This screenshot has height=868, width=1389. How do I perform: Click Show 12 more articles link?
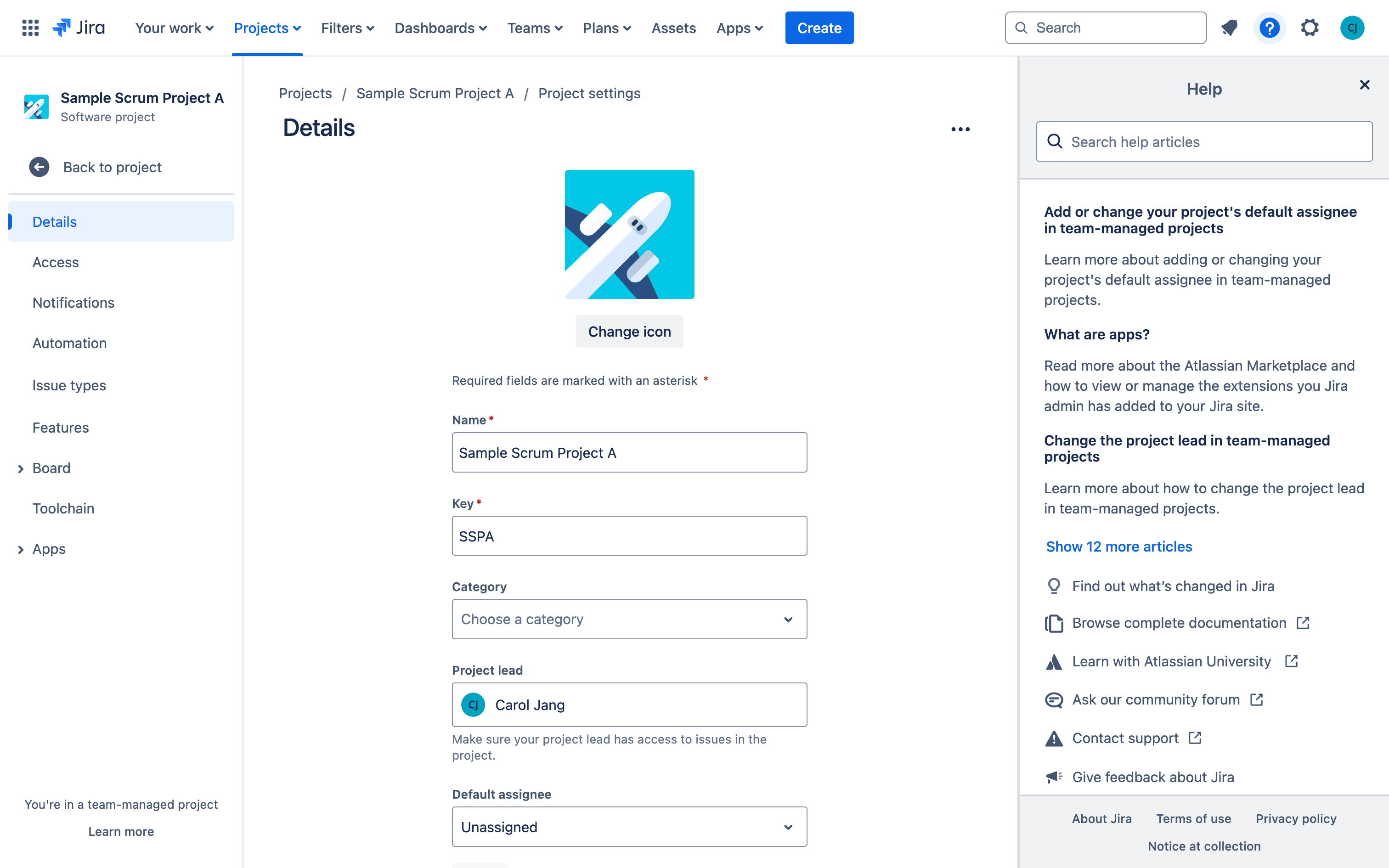pyautogui.click(x=1119, y=546)
